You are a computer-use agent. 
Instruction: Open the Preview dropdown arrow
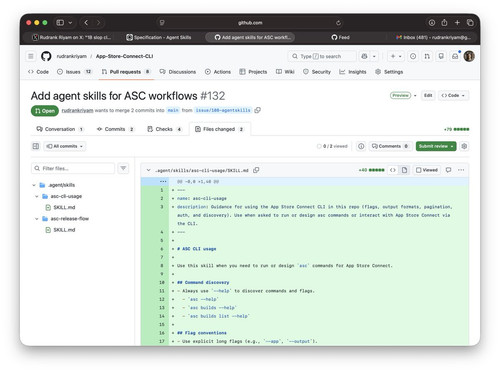point(415,95)
